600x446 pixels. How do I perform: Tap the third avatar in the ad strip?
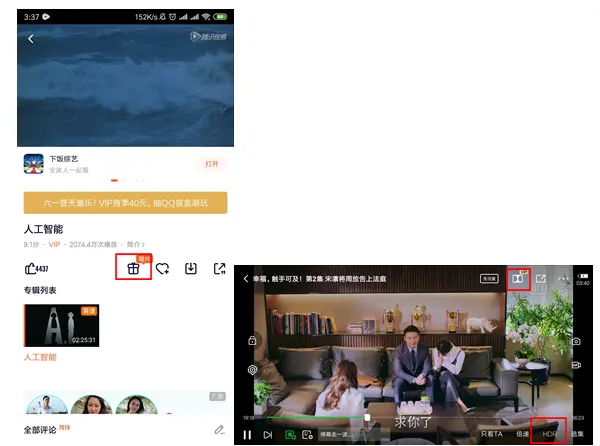(x=137, y=405)
